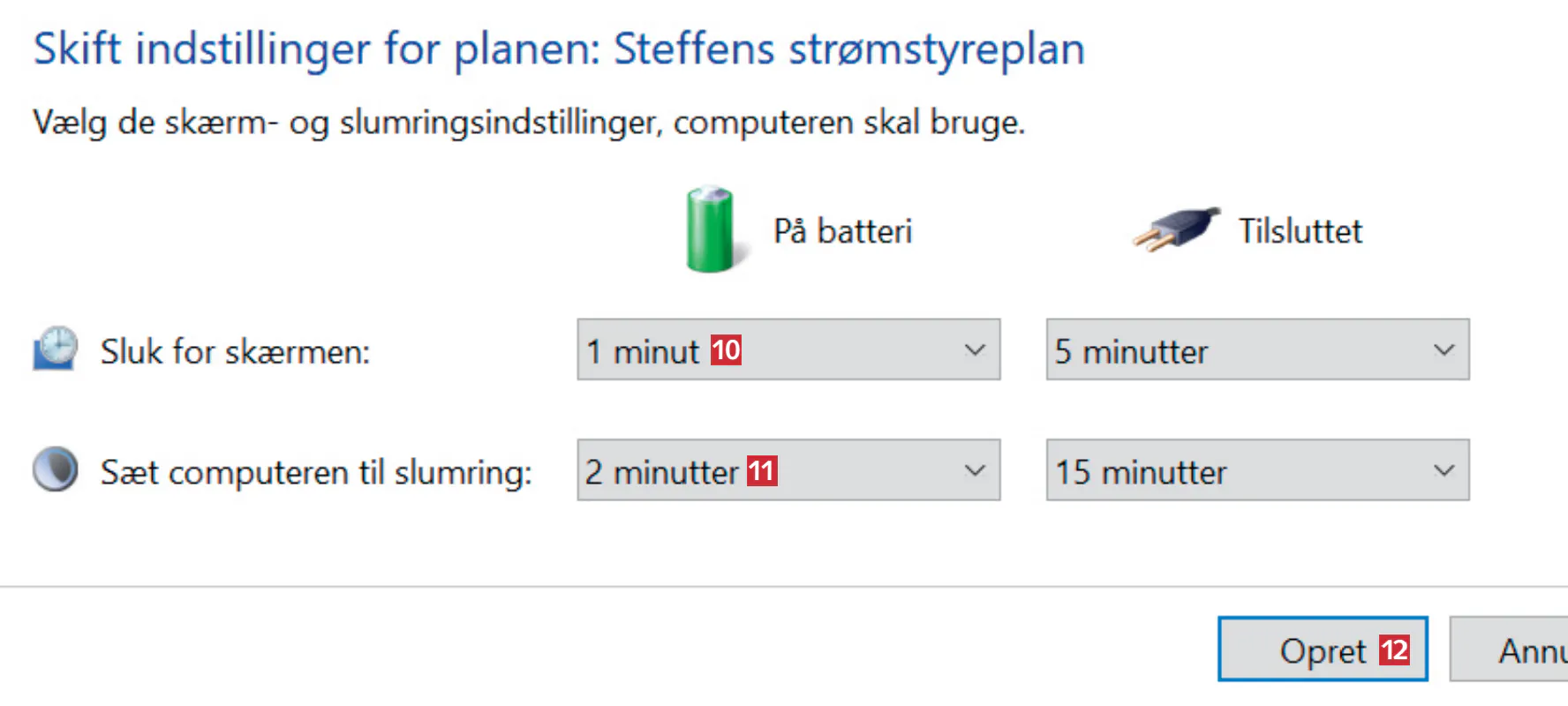
Task: Click the red number 10 badge
Action: point(726,350)
